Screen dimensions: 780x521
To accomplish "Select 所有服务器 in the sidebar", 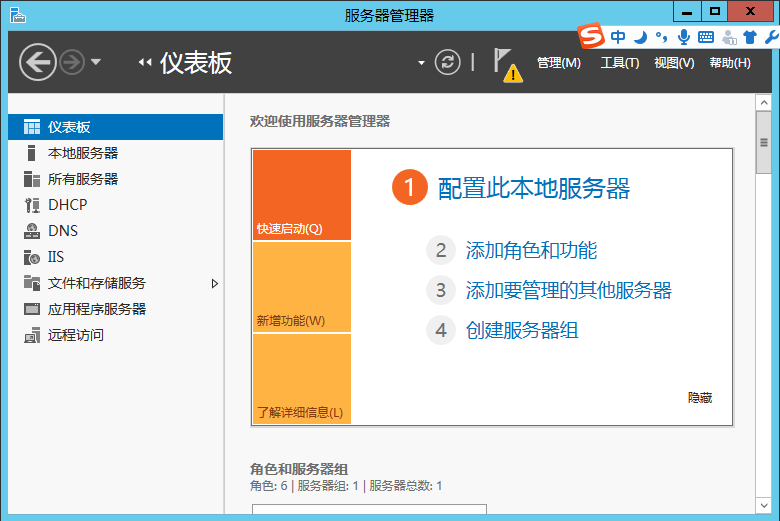I will click(115, 179).
